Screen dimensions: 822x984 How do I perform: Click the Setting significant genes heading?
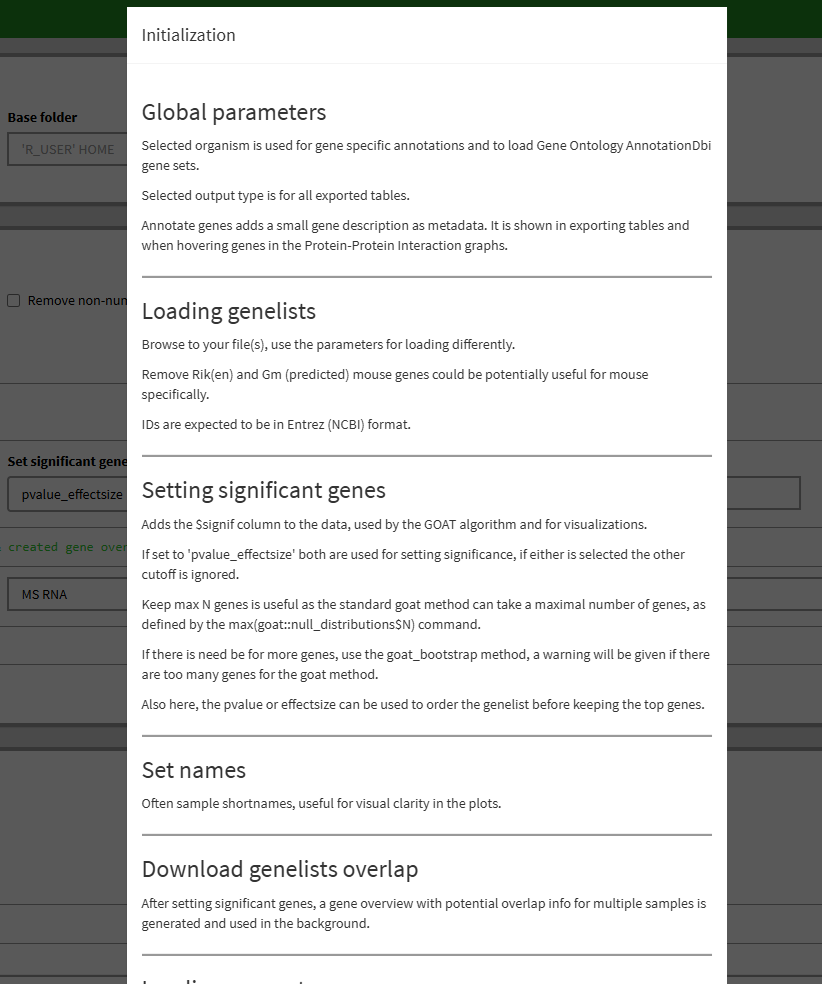(264, 490)
